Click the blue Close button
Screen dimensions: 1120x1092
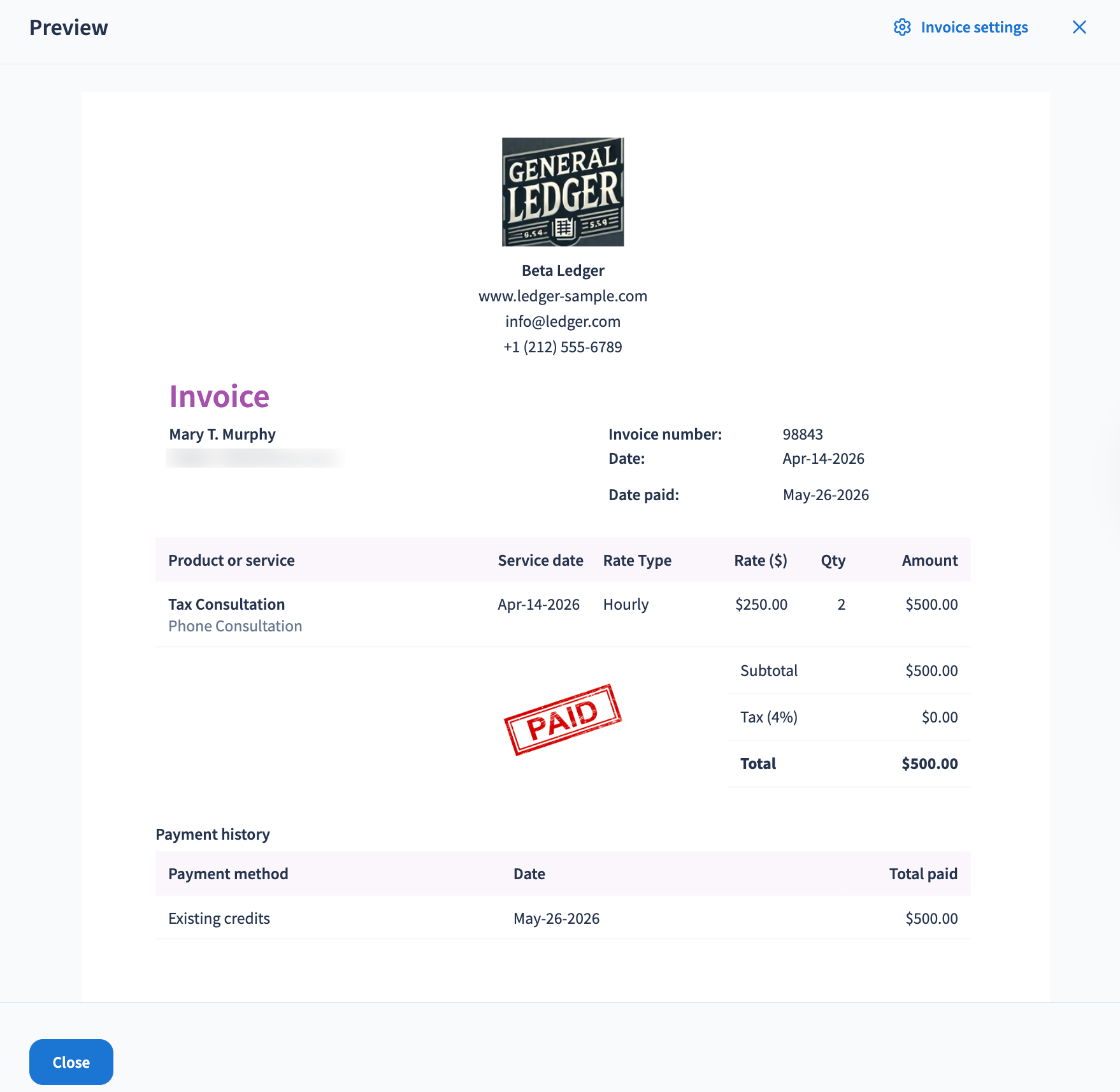(x=71, y=1062)
